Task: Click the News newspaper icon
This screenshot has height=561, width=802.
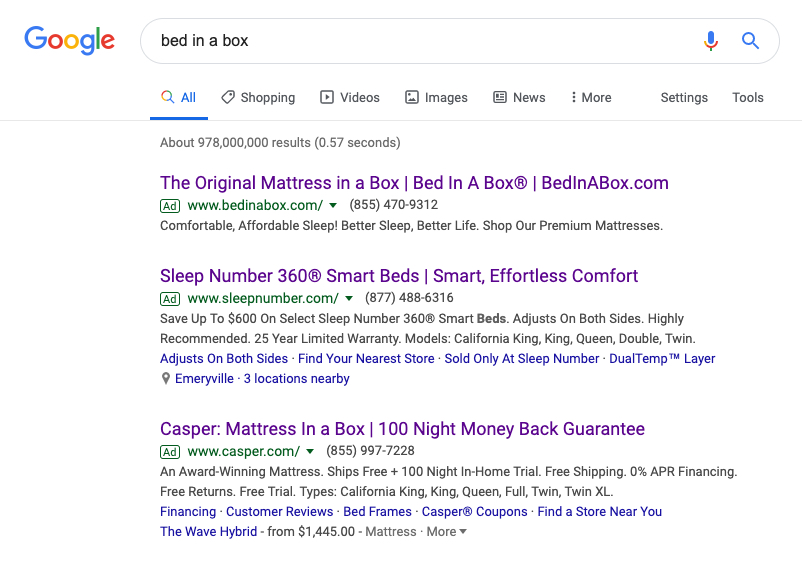Action: click(500, 97)
